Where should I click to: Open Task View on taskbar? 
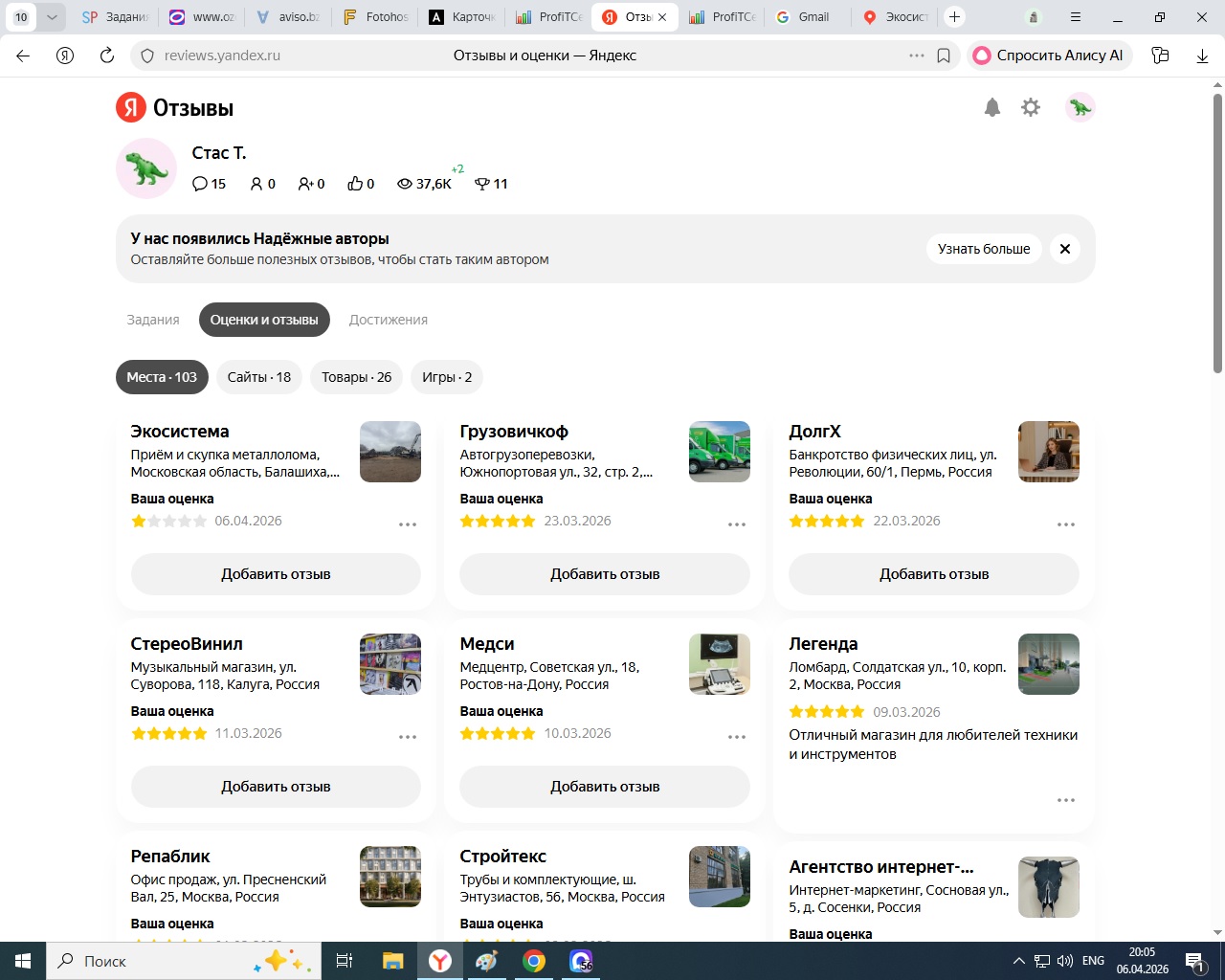click(x=345, y=961)
